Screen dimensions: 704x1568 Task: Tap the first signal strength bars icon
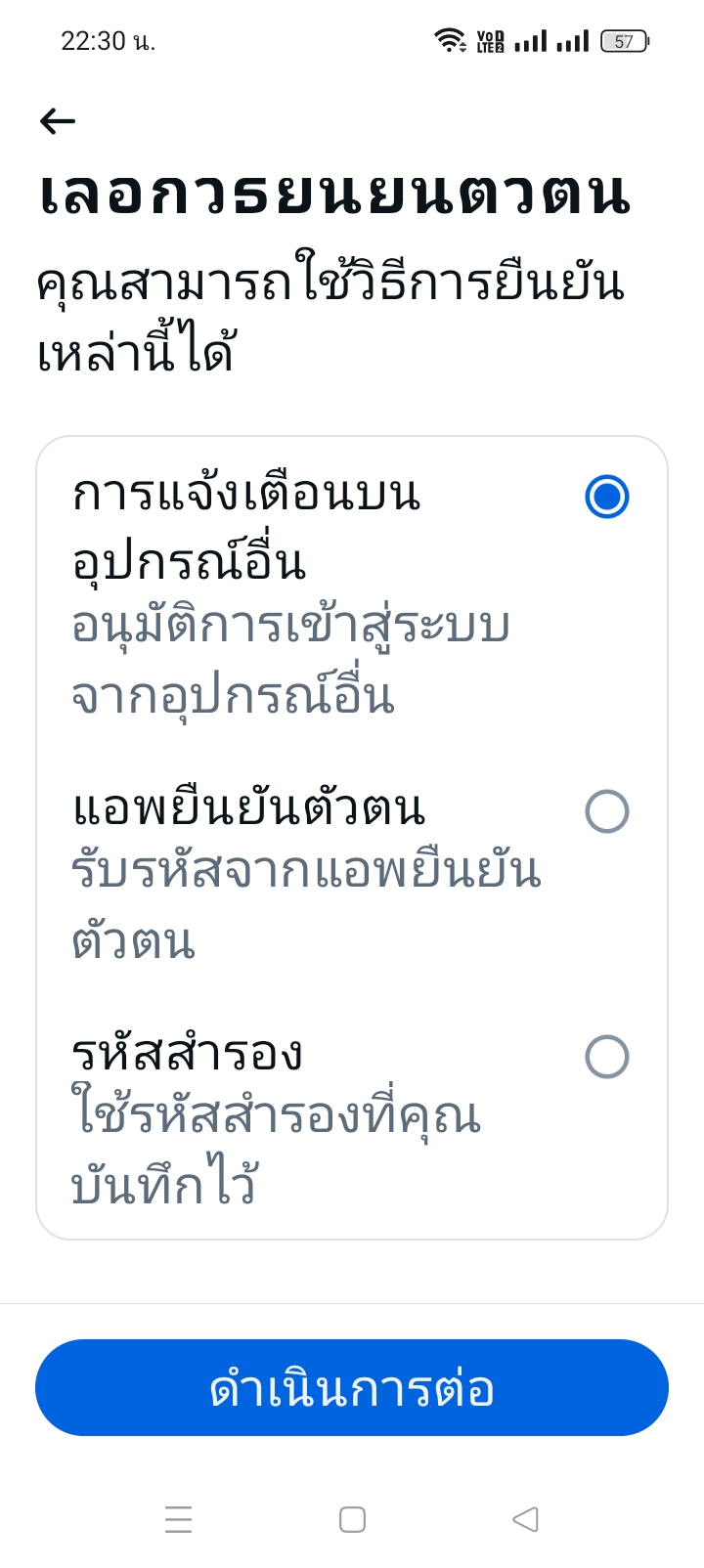531,41
